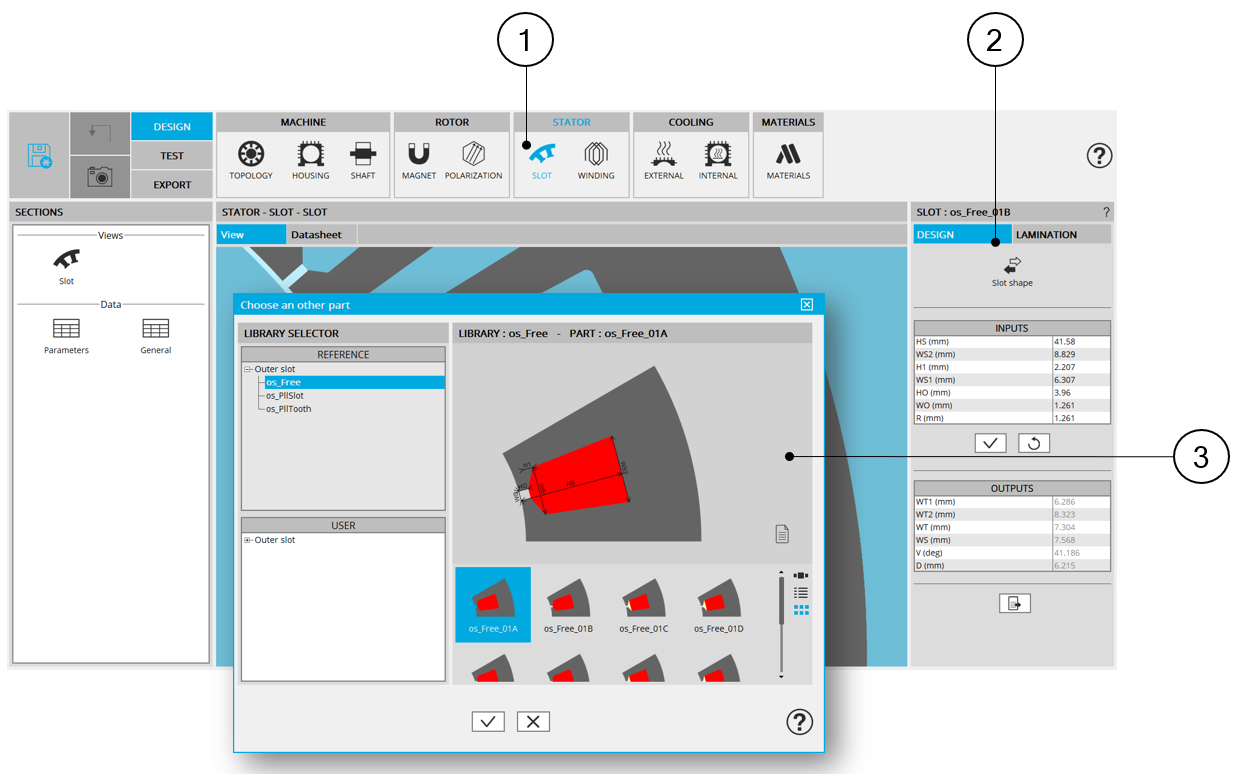1242x774 pixels.
Task: Switch to the LAMINATION tab
Action: [1046, 235]
